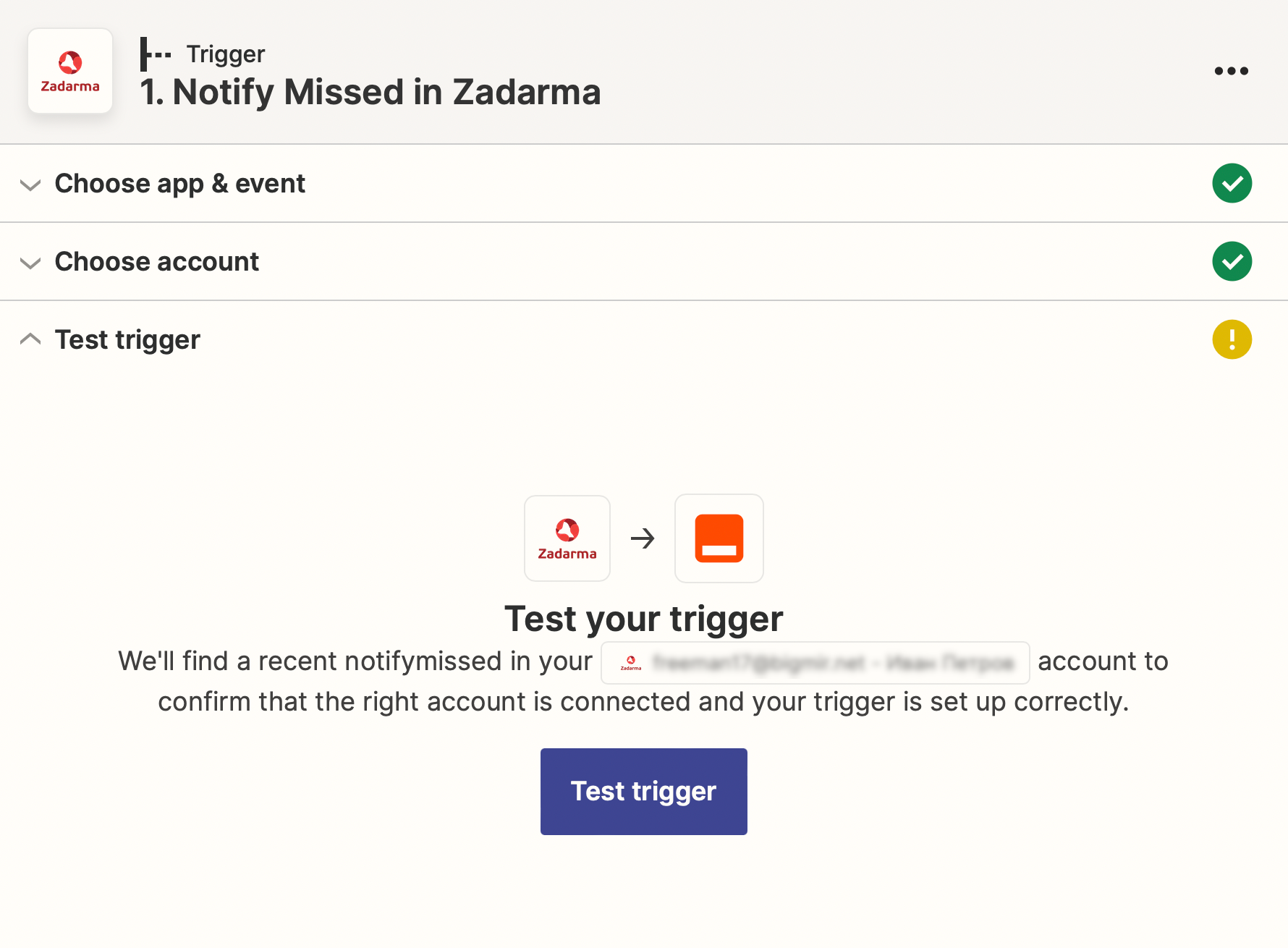
Task: Click the Zadarma app logo in header
Action: [70, 71]
